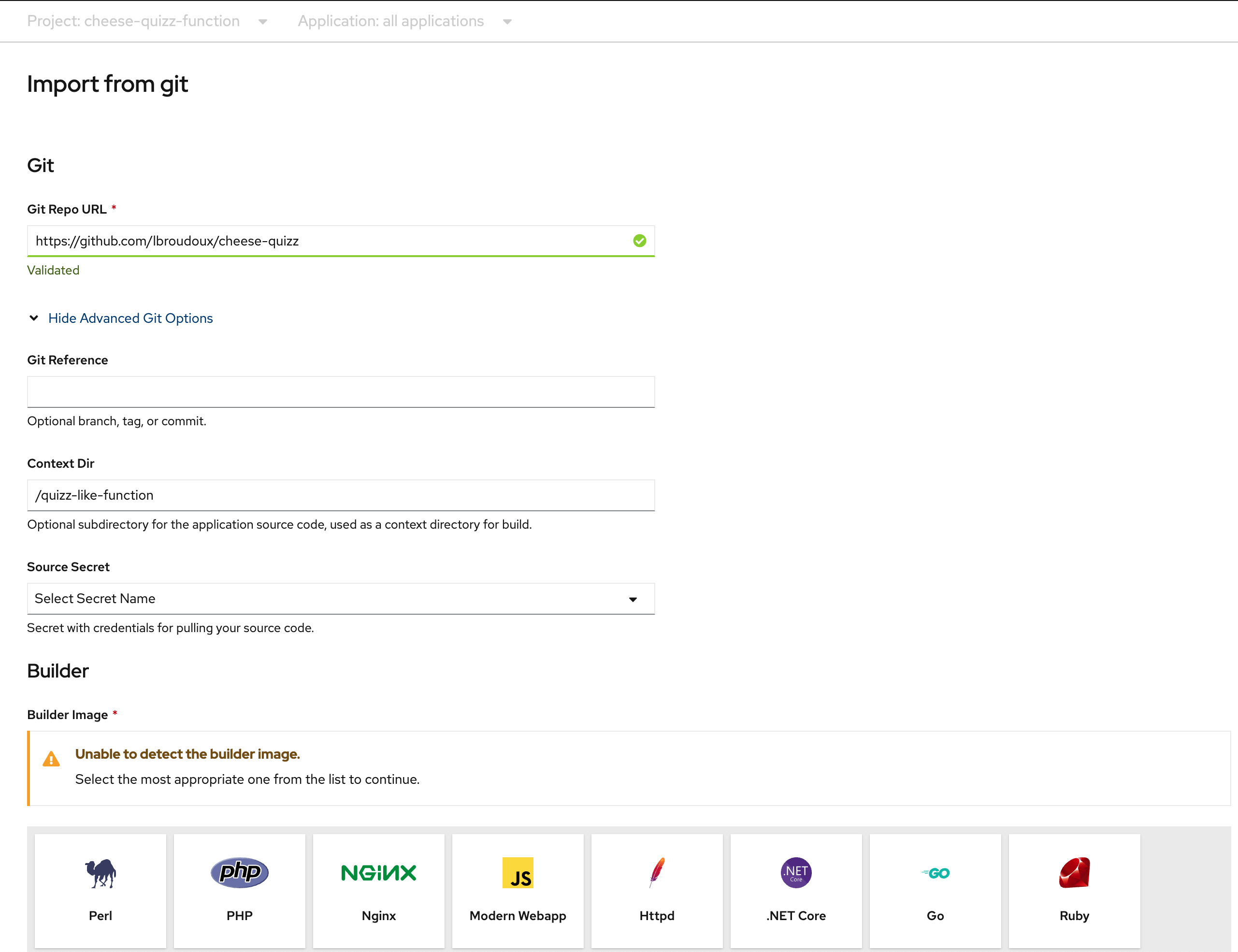Image resolution: width=1238 pixels, height=952 pixels.
Task: Open the Application all applications dropdown
Action: pos(404,21)
